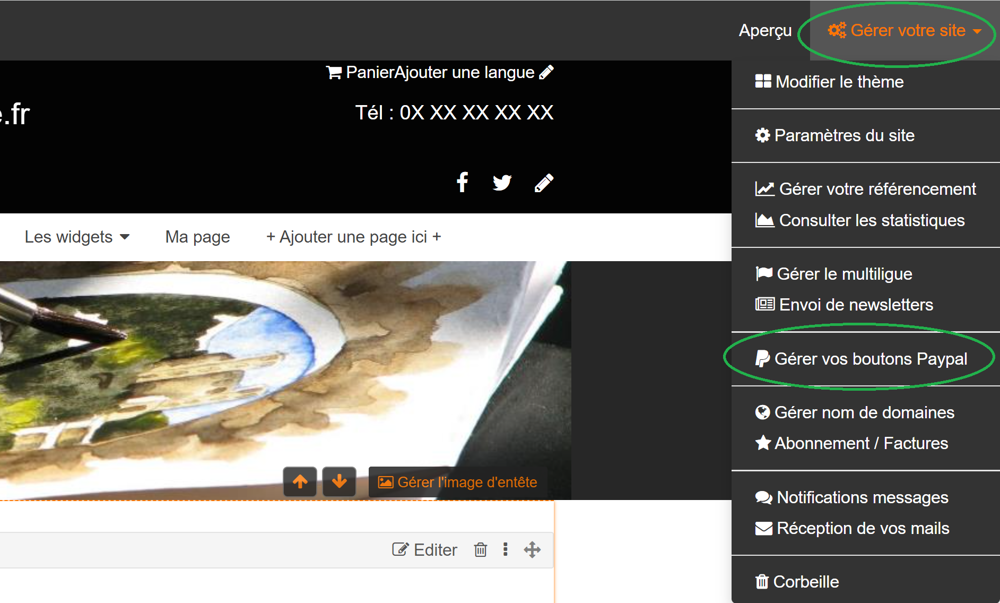Edit social links with pencil icon
Screen dimensions: 1000x603
point(544,182)
